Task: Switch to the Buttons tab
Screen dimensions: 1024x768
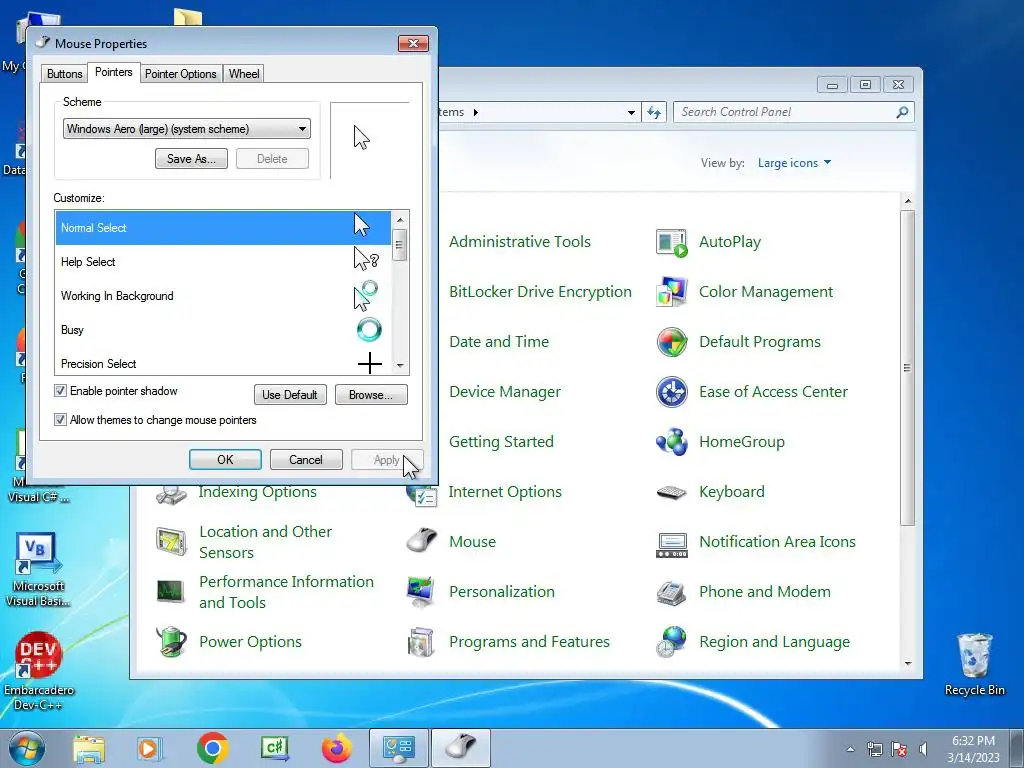Action: [x=64, y=74]
